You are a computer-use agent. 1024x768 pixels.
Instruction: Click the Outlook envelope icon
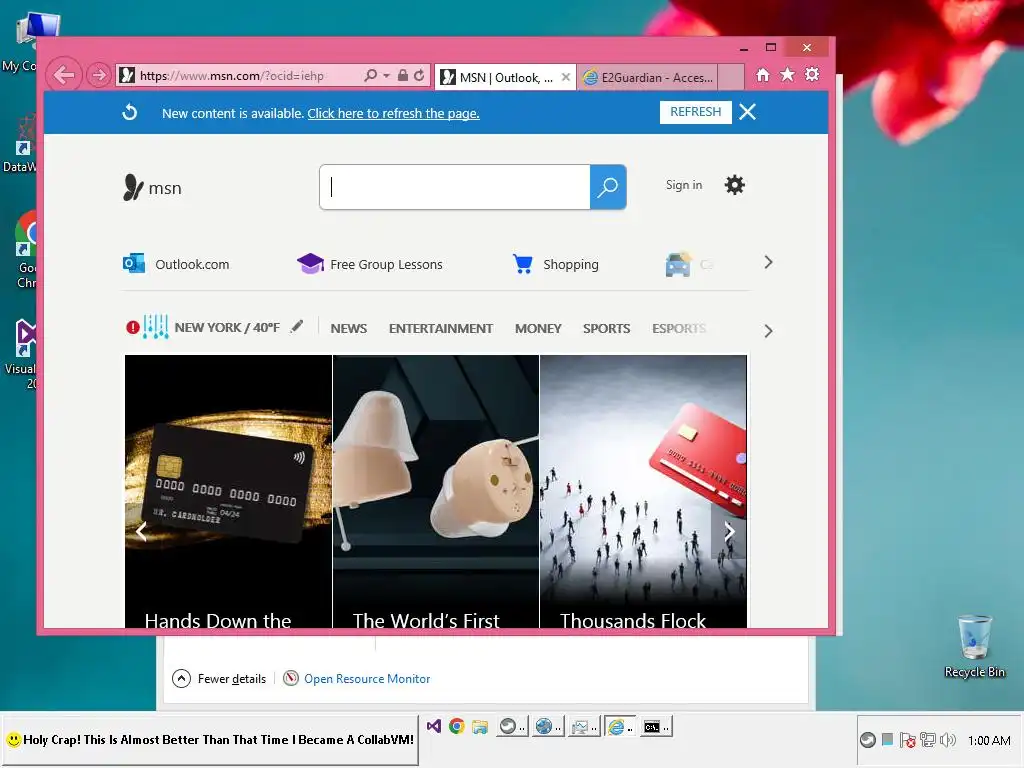134,263
